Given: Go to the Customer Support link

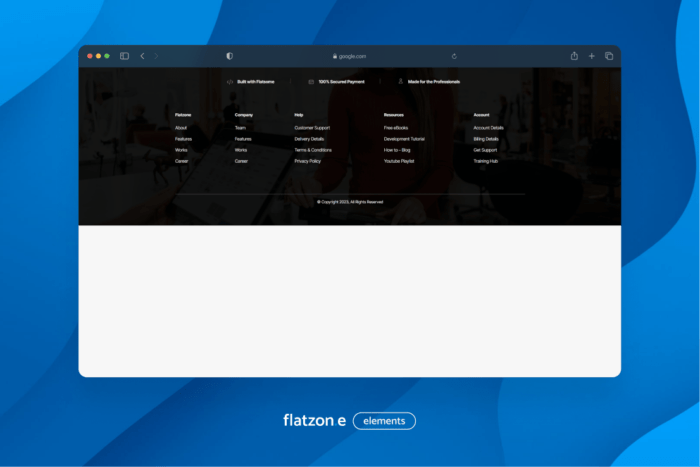Looking at the screenshot, I should [311, 128].
